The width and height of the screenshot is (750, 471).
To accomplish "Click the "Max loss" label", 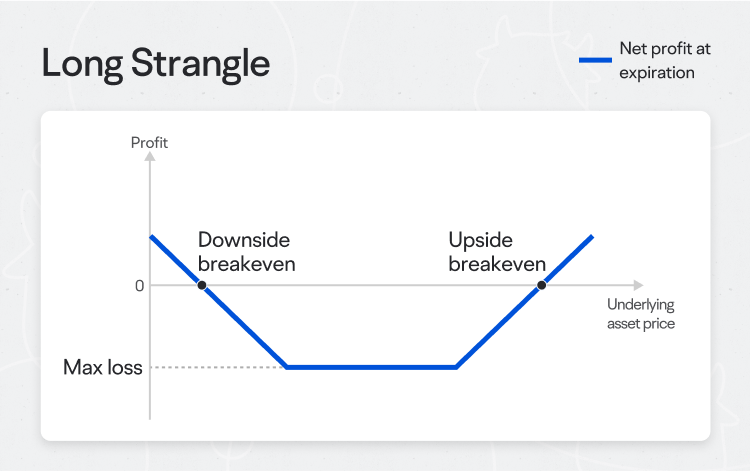I will point(102,367).
